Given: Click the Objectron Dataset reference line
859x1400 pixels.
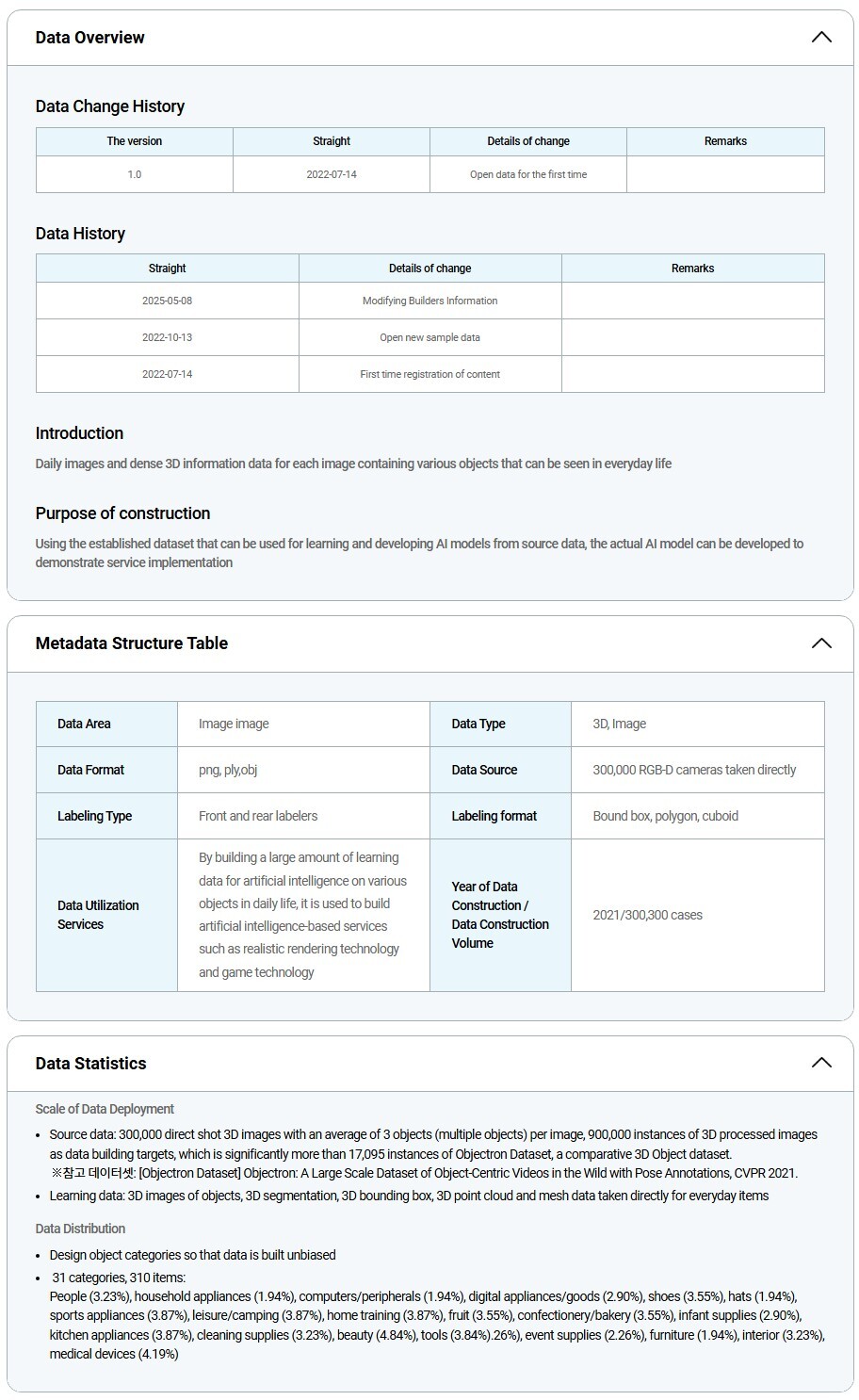Looking at the screenshot, I should 424,1173.
